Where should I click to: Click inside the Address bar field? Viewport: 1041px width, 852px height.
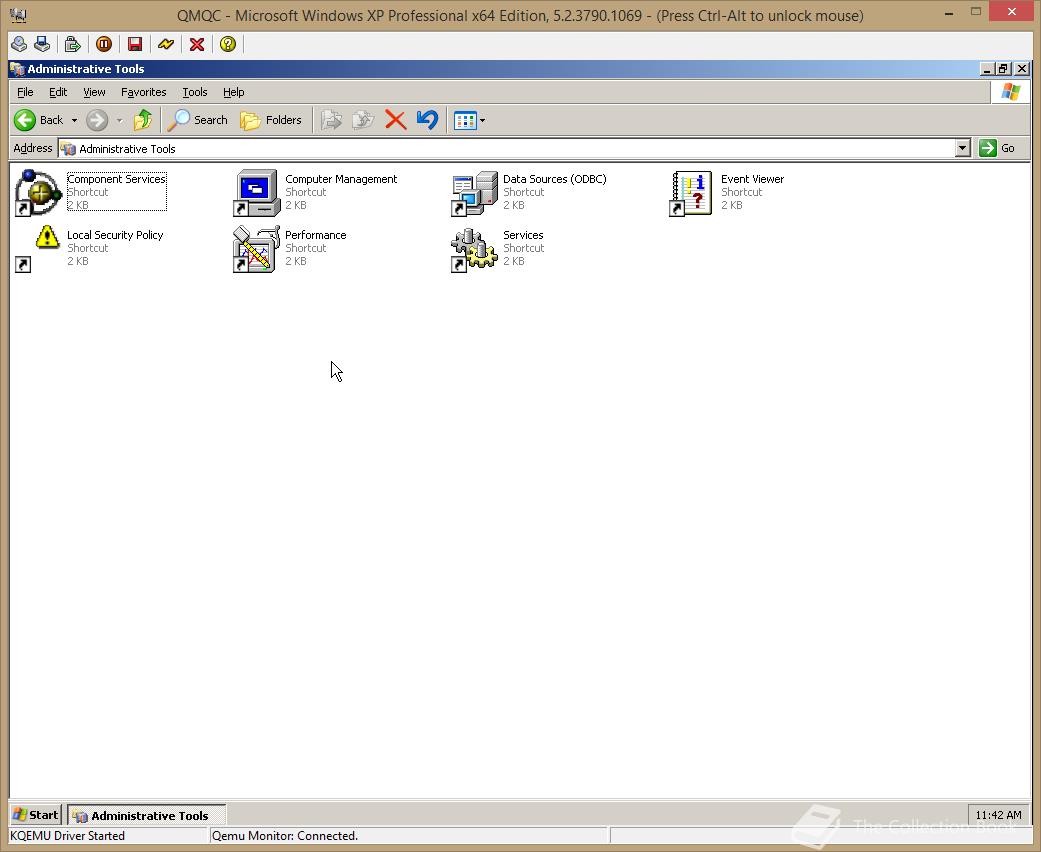coord(400,148)
